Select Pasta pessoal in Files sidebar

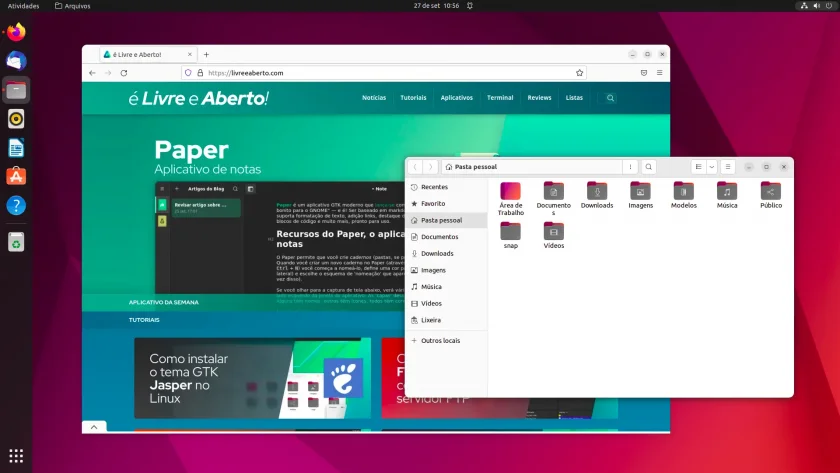pyautogui.click(x=447, y=220)
